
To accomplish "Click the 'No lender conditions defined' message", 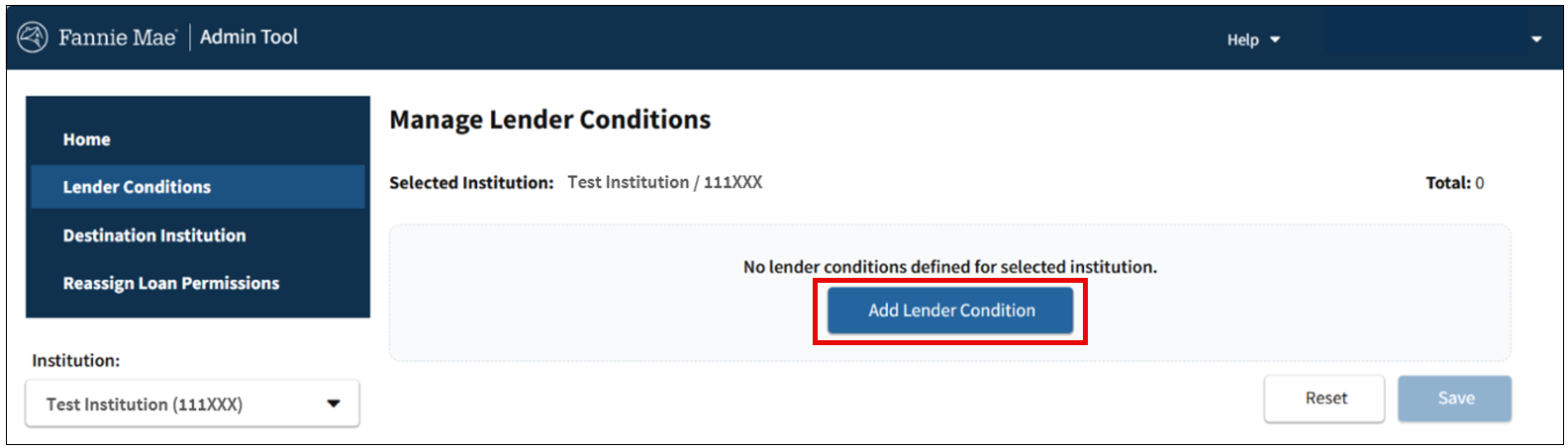I will [x=949, y=267].
